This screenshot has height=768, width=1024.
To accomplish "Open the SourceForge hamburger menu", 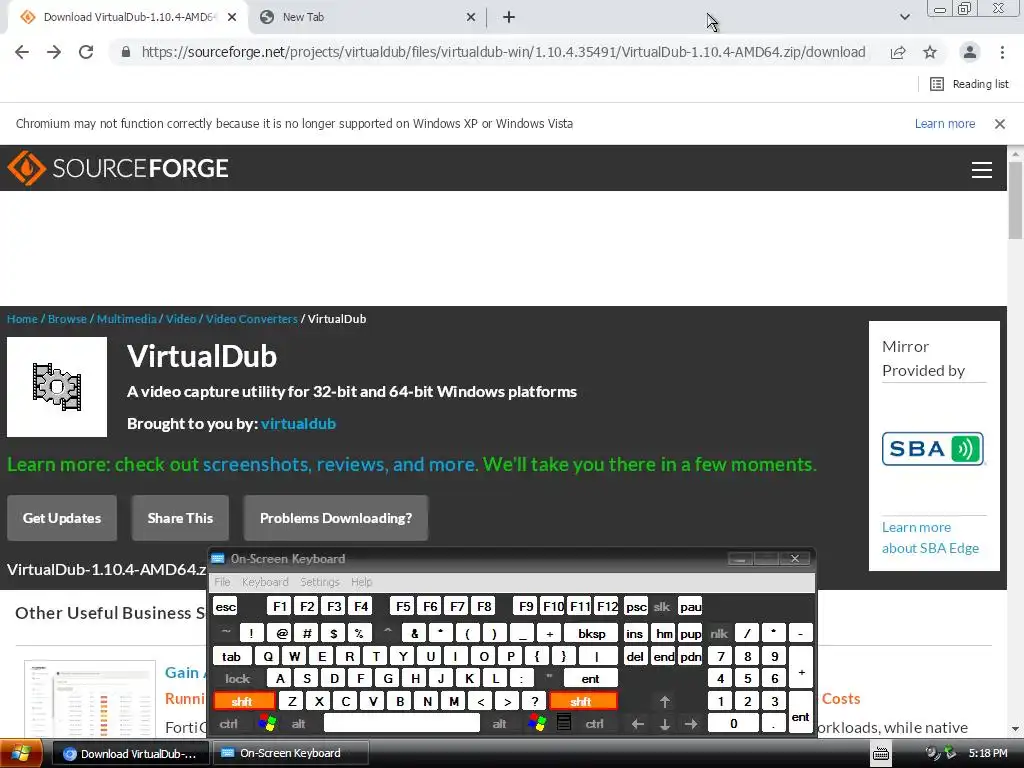I will (982, 170).
